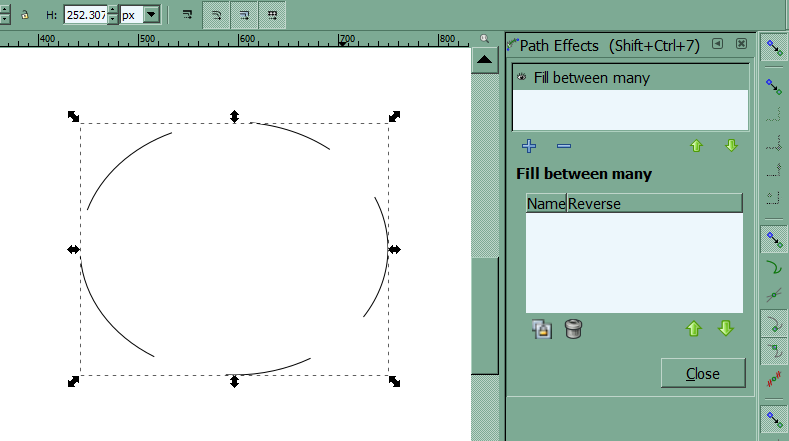Toggle visibility eye of Fill between many
This screenshot has width=789, height=441.
[x=522, y=77]
